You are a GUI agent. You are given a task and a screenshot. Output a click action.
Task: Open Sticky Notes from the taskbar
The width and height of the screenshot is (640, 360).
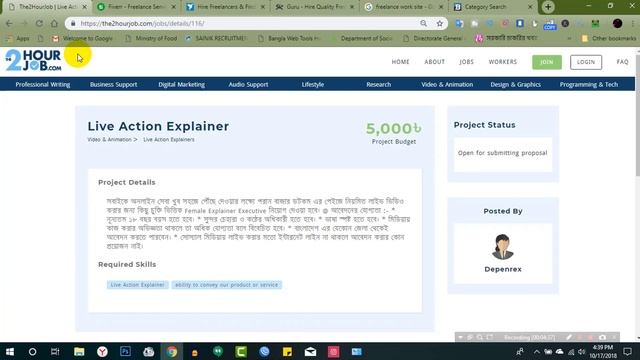pos(287,351)
